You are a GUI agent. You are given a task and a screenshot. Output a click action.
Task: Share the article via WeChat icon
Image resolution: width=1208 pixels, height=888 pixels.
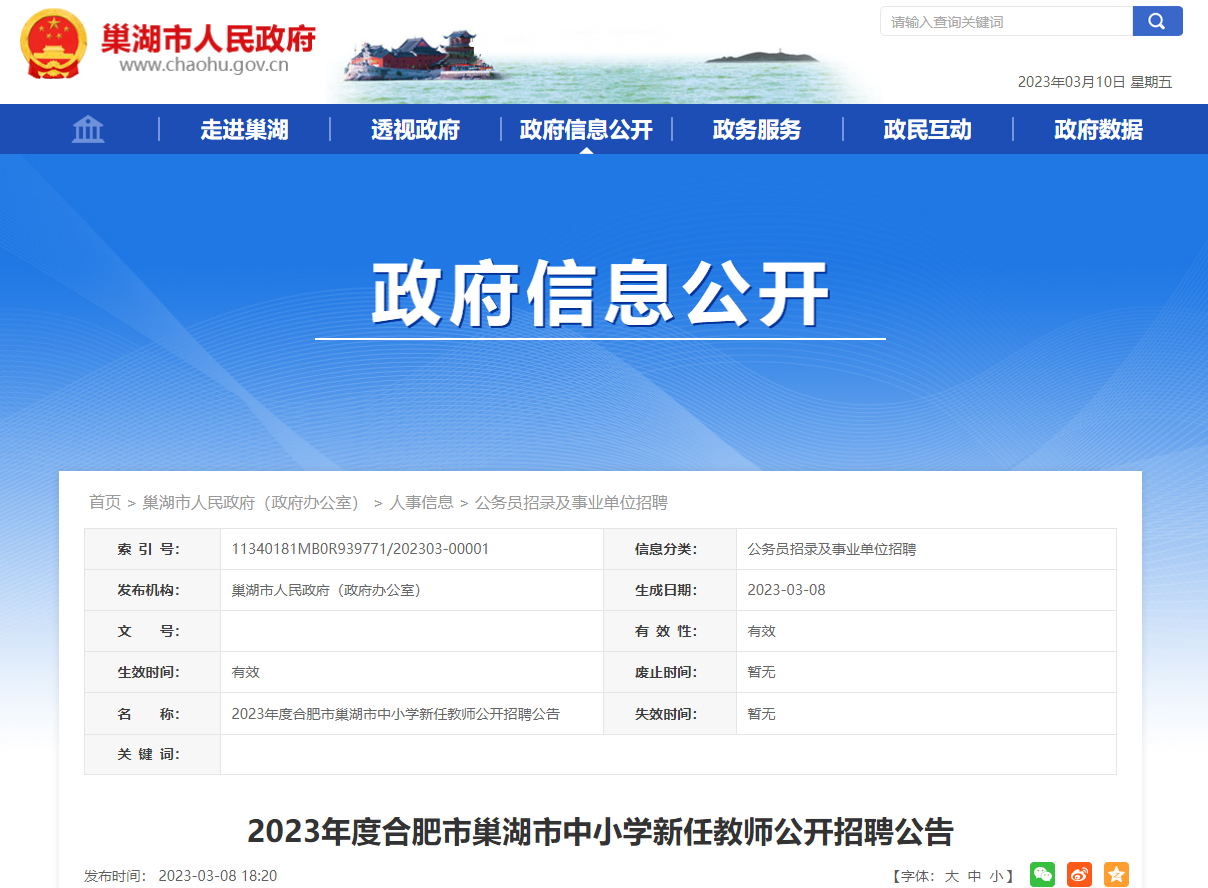click(x=1042, y=875)
